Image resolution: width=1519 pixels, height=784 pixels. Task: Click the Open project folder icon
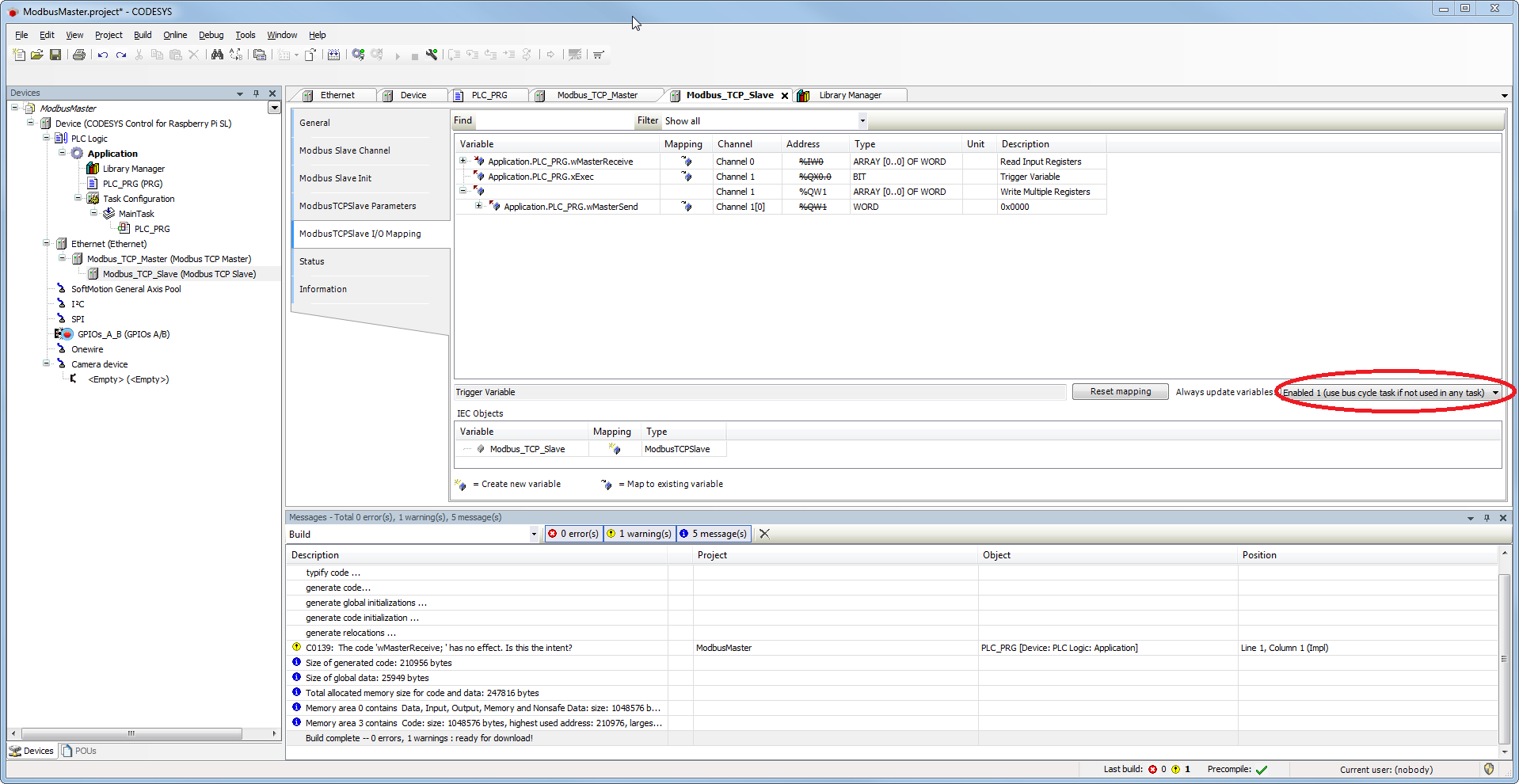pyautogui.click(x=36, y=55)
